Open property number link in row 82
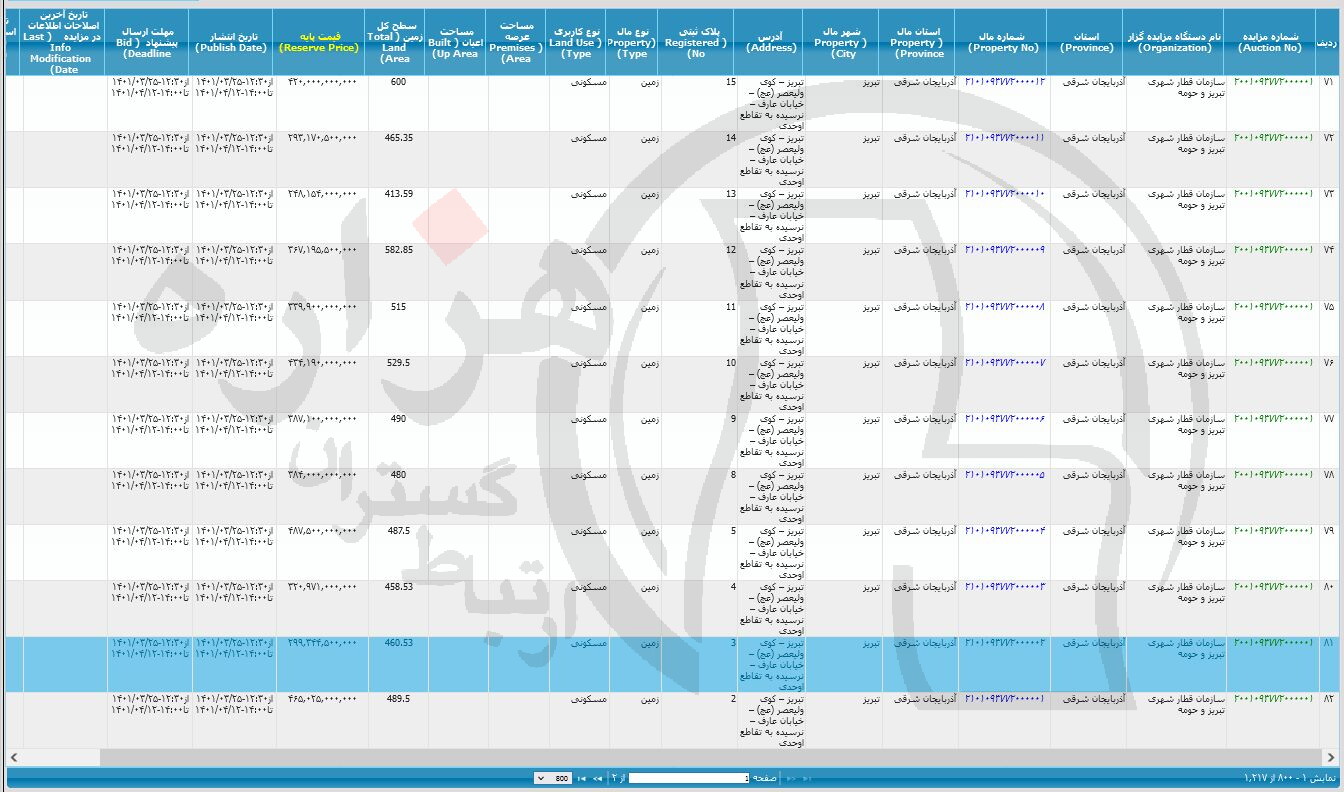Image resolution: width=1344 pixels, height=792 pixels. [1004, 698]
